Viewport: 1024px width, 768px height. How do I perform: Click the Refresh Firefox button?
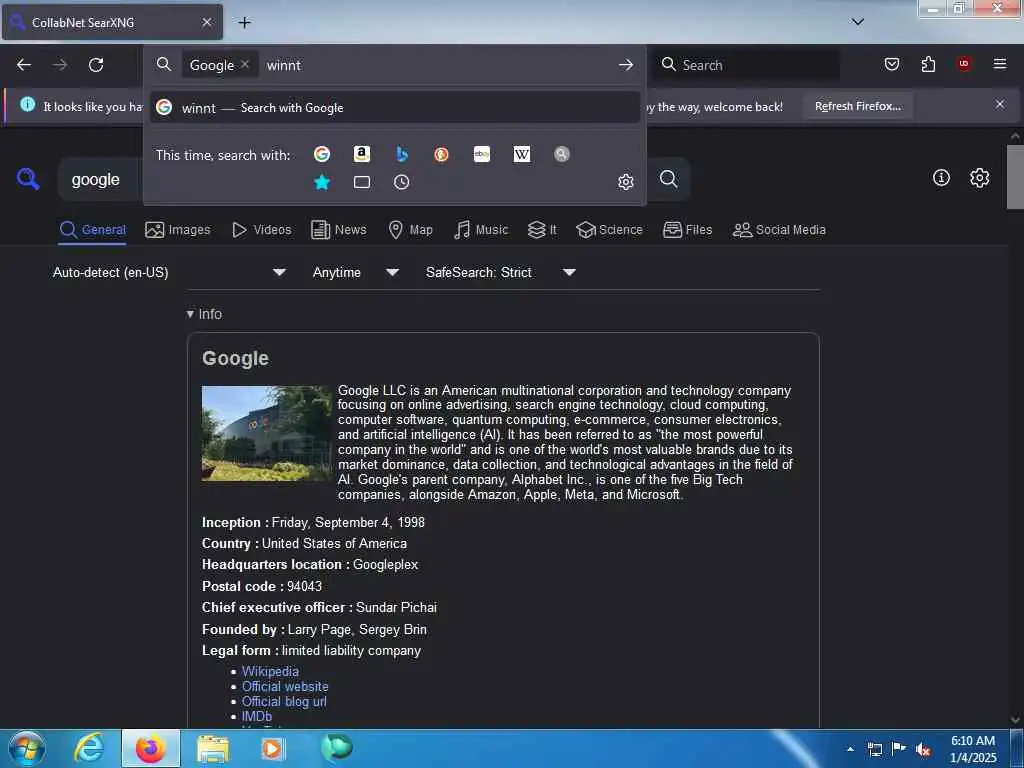coord(857,106)
